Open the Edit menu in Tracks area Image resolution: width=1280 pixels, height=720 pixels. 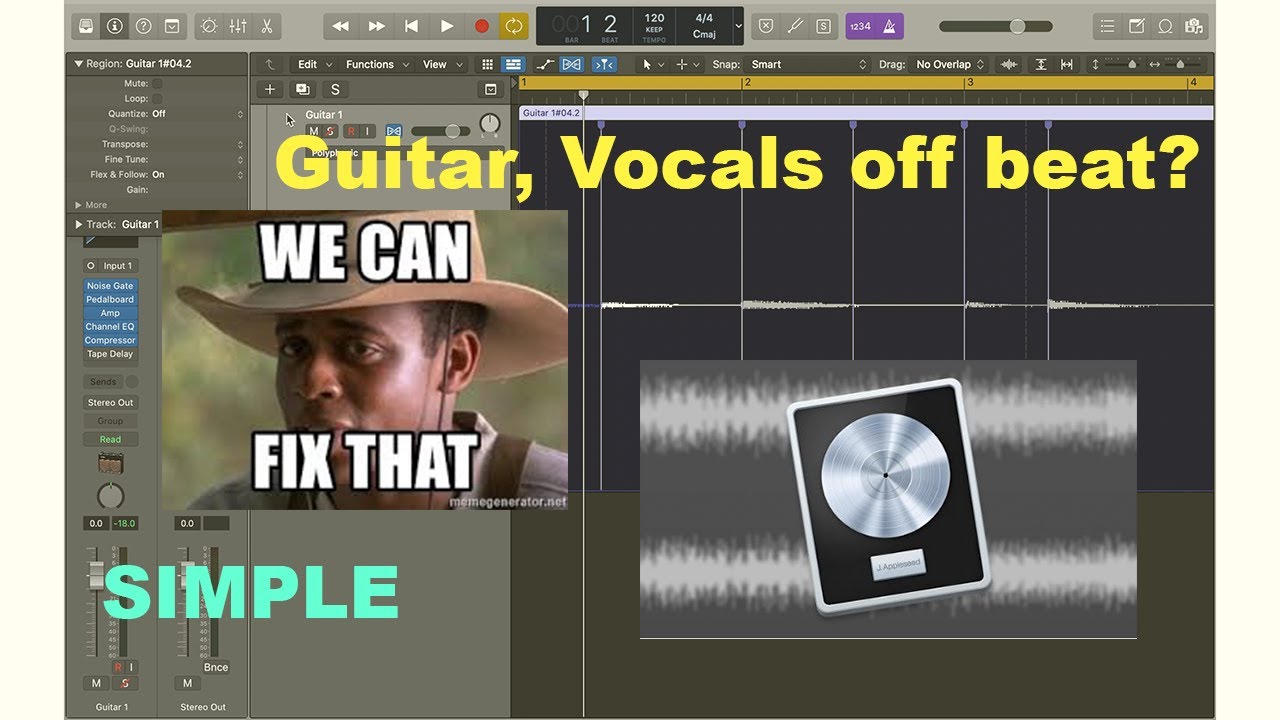pyautogui.click(x=314, y=64)
